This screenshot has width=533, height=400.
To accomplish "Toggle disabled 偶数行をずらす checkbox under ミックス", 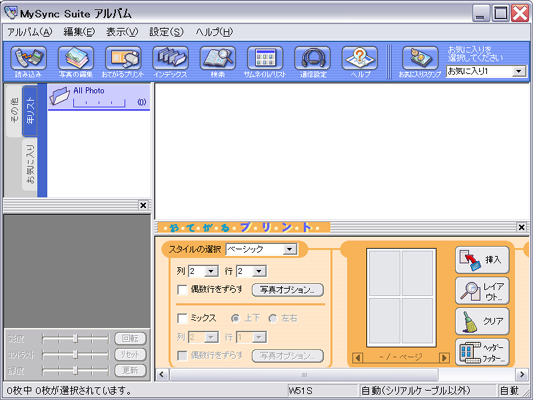I will 182,356.
